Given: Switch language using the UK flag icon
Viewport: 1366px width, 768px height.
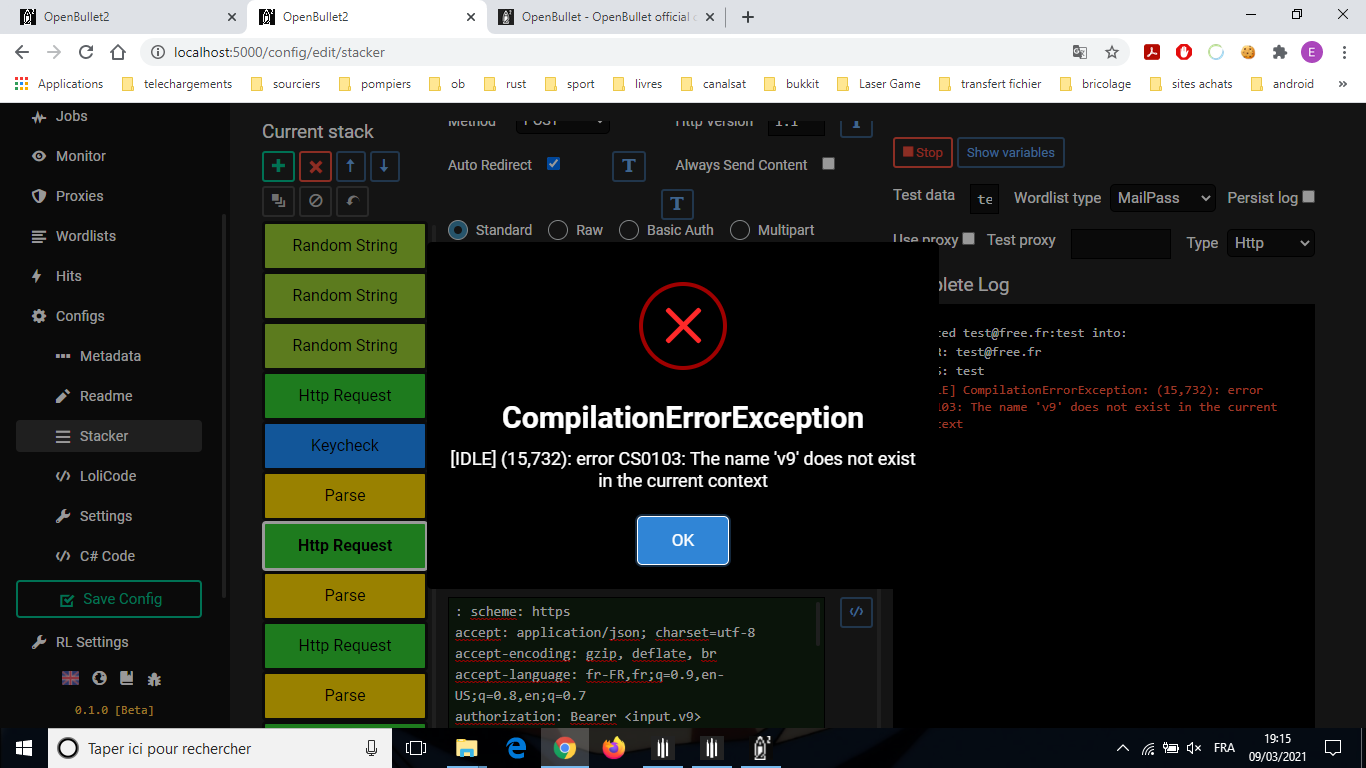Looking at the screenshot, I should 70,678.
